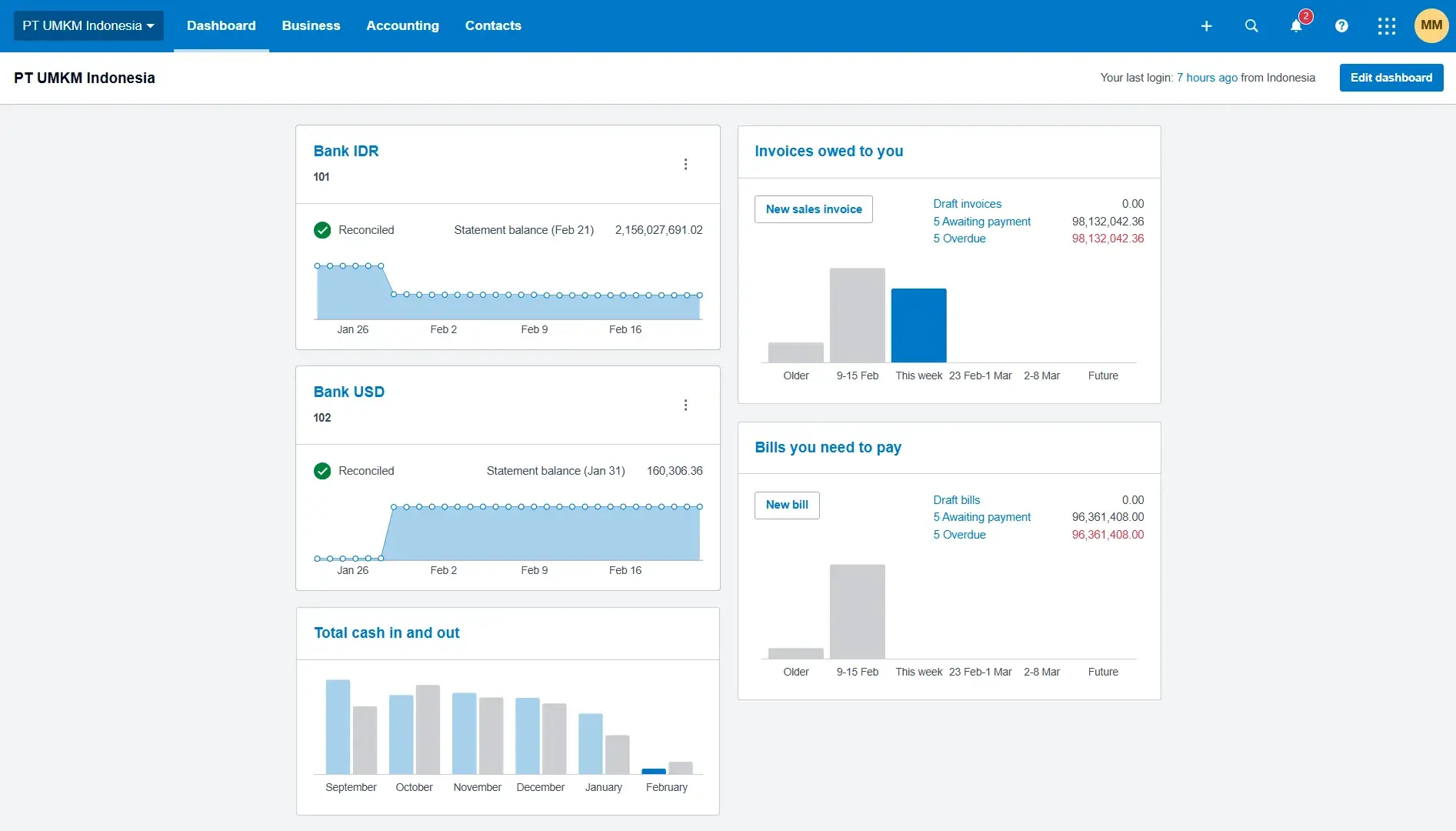Open Bank IDR three-dot options menu
Viewport: 1456px width, 831px height.
tap(685, 165)
